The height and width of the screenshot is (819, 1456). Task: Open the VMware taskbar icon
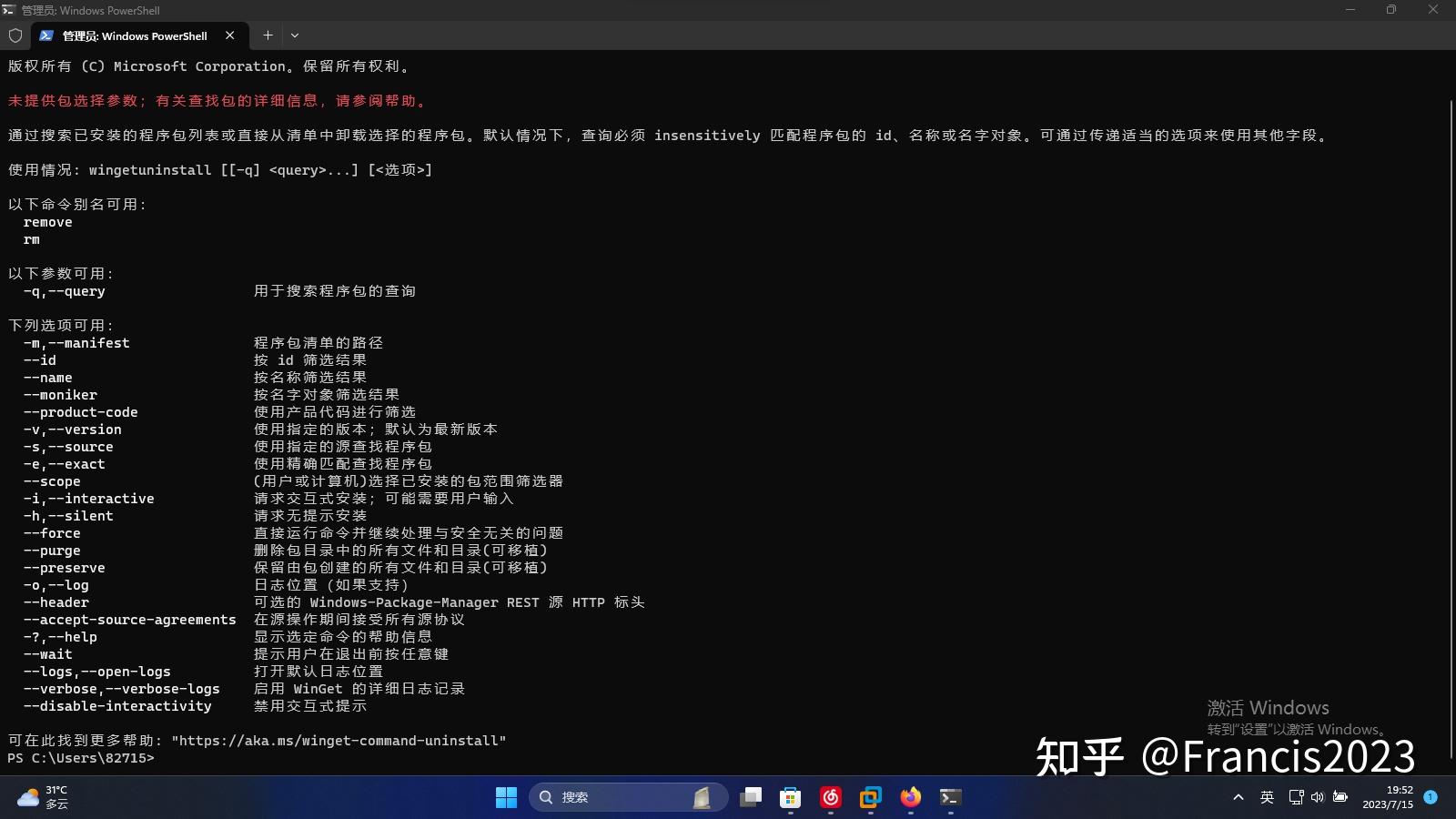[871, 797]
